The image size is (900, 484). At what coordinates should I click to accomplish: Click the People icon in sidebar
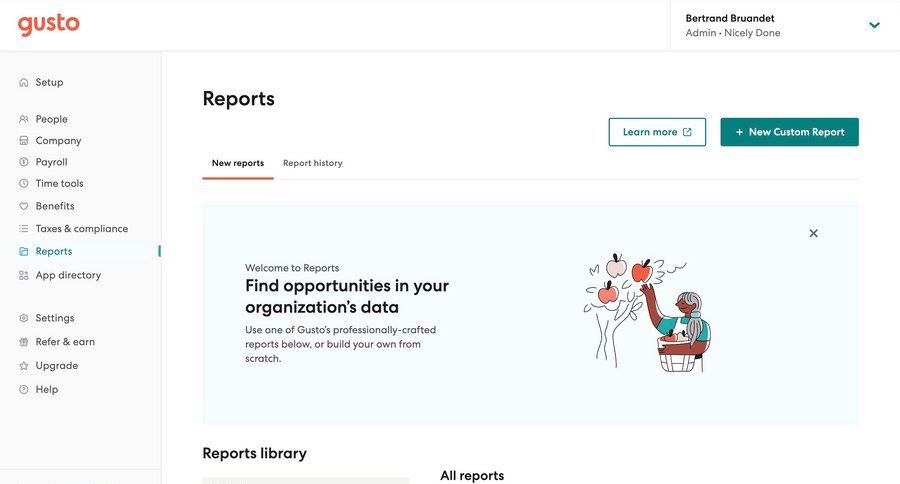(24, 119)
